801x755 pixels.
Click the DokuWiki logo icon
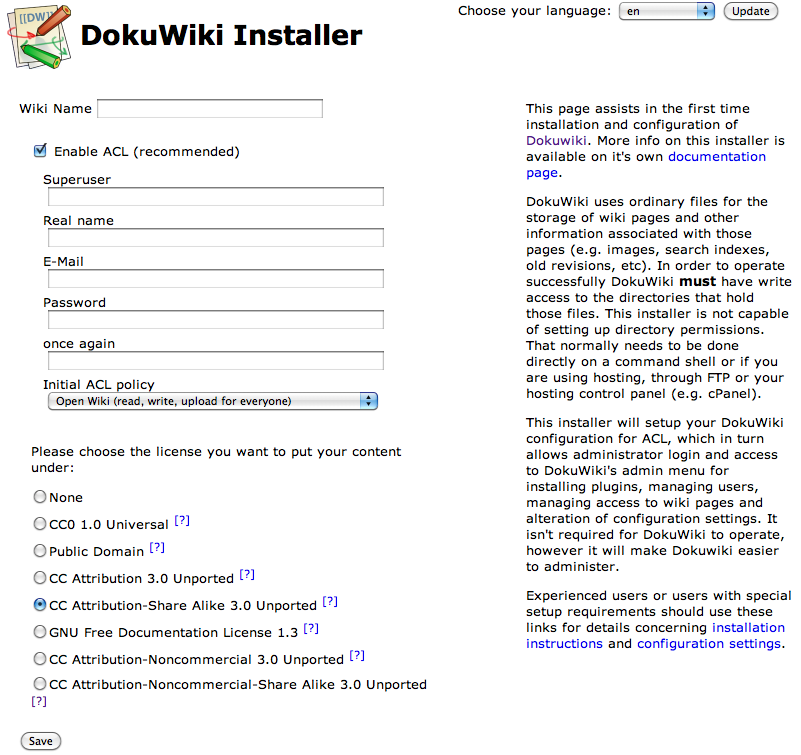point(38,36)
